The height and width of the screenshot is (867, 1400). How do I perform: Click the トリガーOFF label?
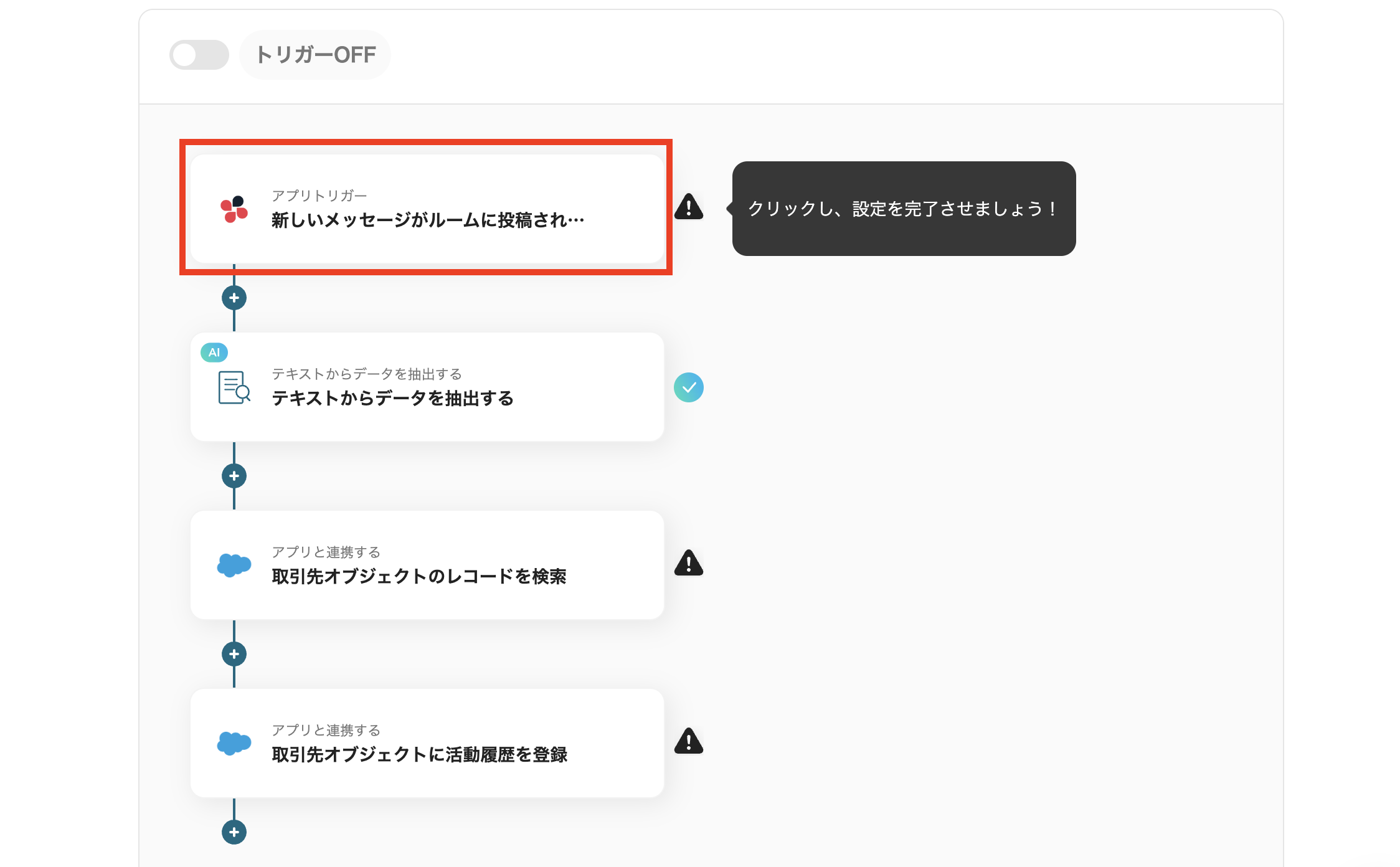point(316,55)
